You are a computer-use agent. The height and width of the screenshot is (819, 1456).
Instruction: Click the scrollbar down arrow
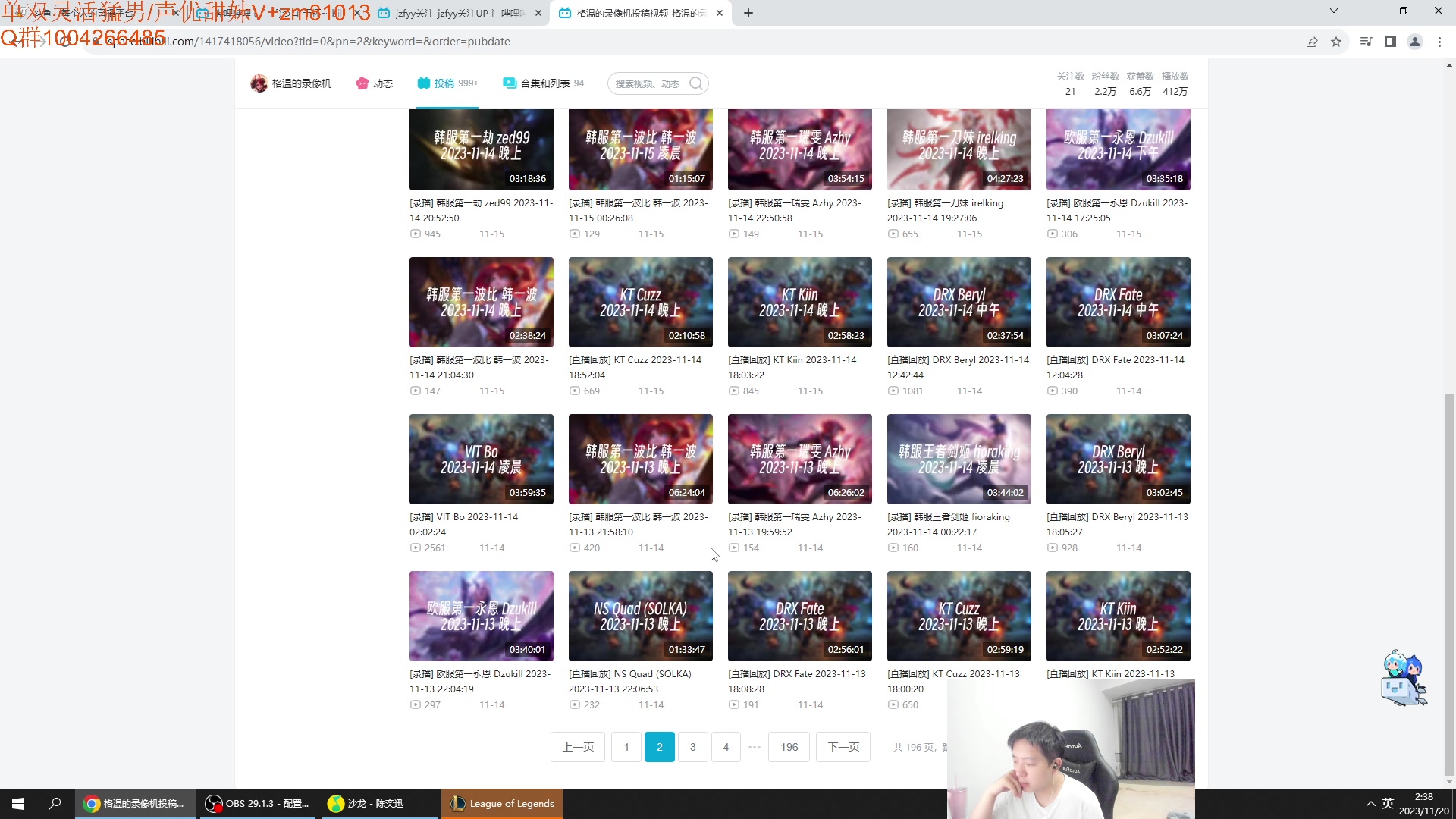tap(1449, 782)
